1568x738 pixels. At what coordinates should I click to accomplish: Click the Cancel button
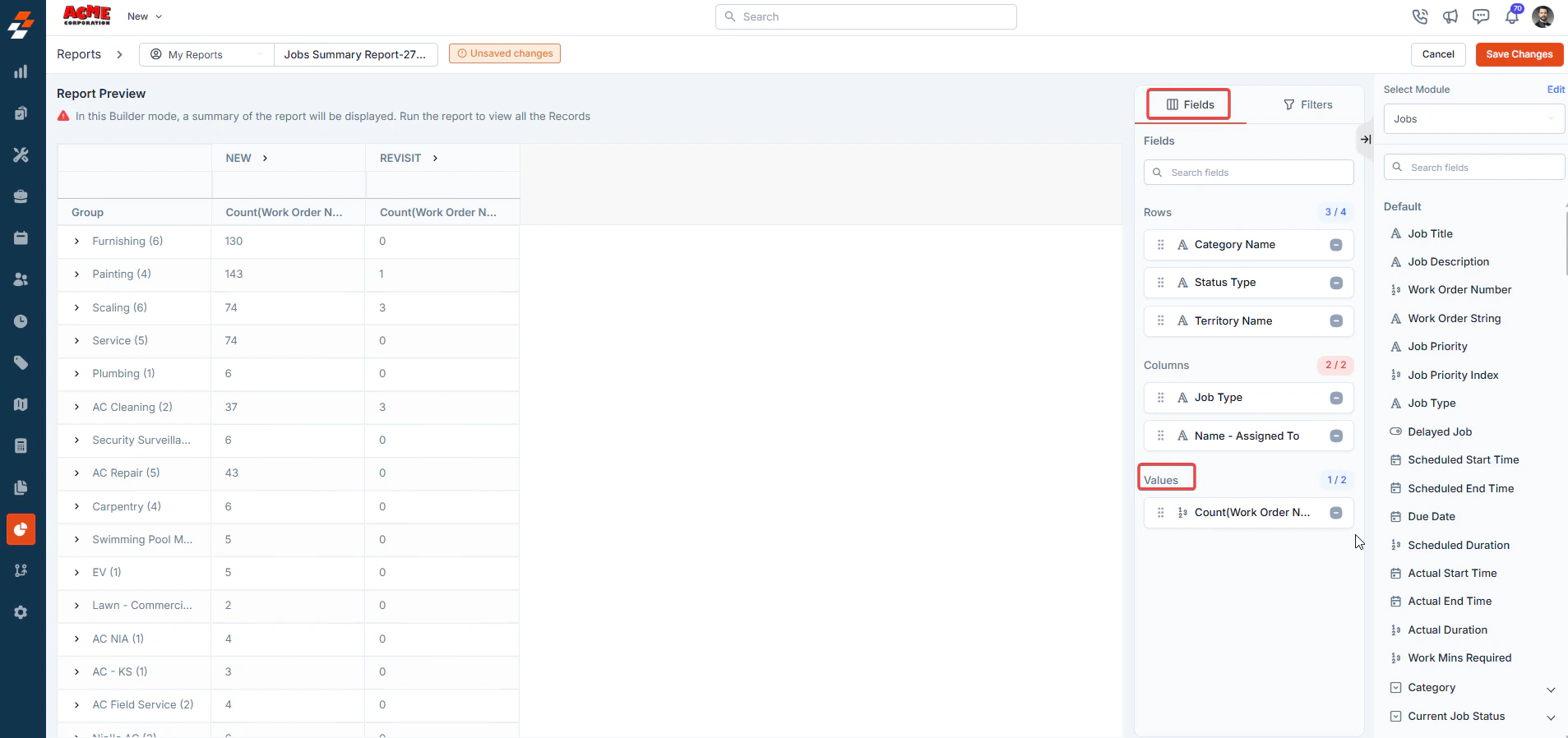1438,54
